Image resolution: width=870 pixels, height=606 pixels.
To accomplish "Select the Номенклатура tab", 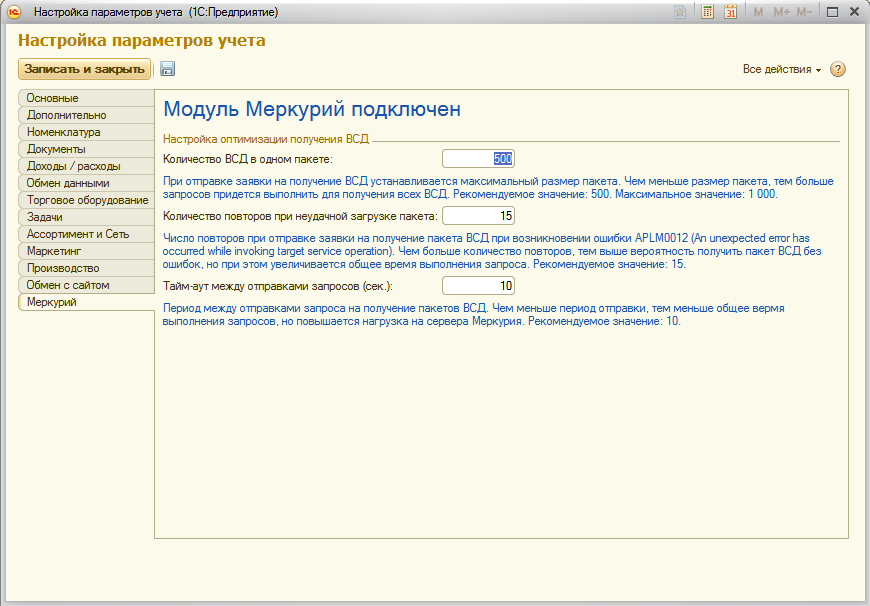I will pos(87,132).
